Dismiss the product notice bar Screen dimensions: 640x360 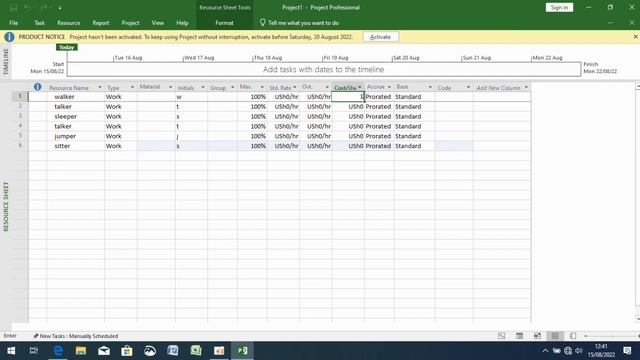tap(635, 37)
